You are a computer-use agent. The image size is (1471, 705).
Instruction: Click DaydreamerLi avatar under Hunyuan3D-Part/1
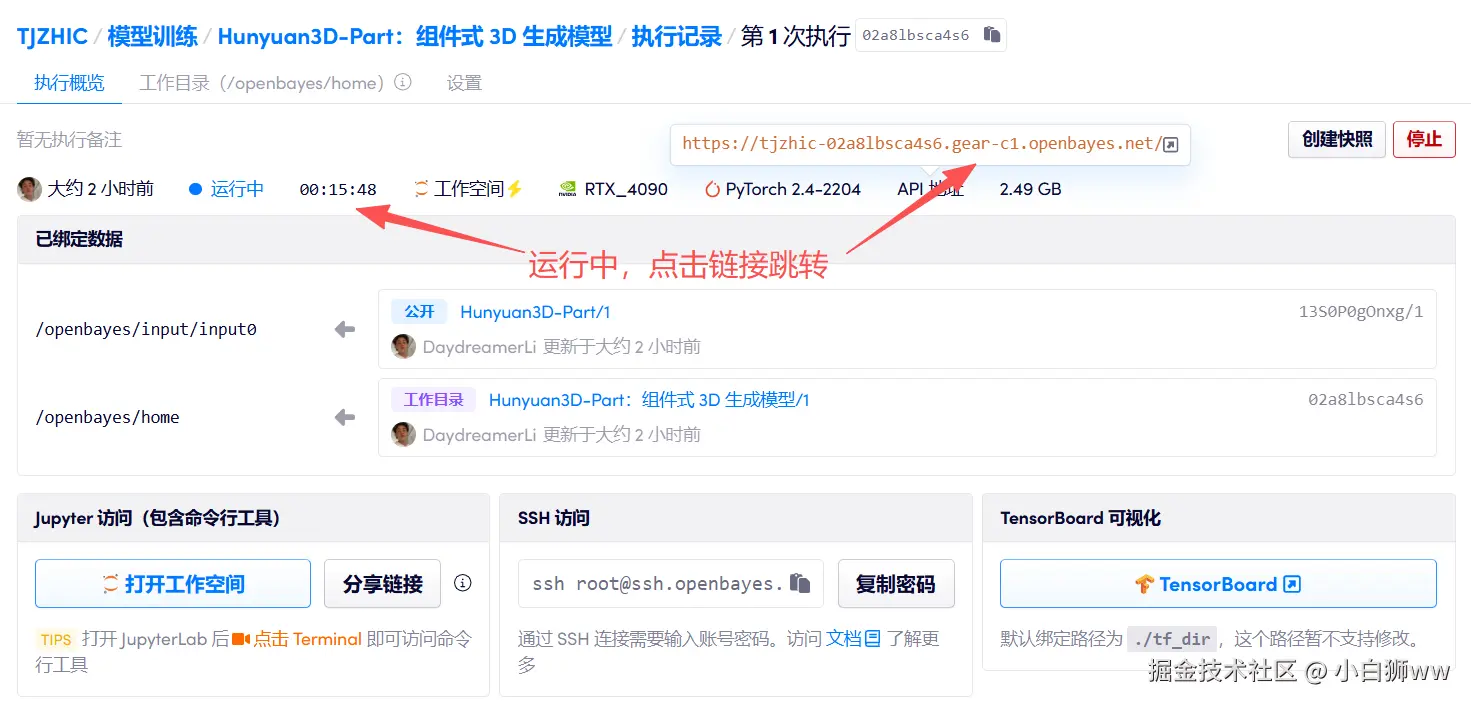click(x=403, y=346)
